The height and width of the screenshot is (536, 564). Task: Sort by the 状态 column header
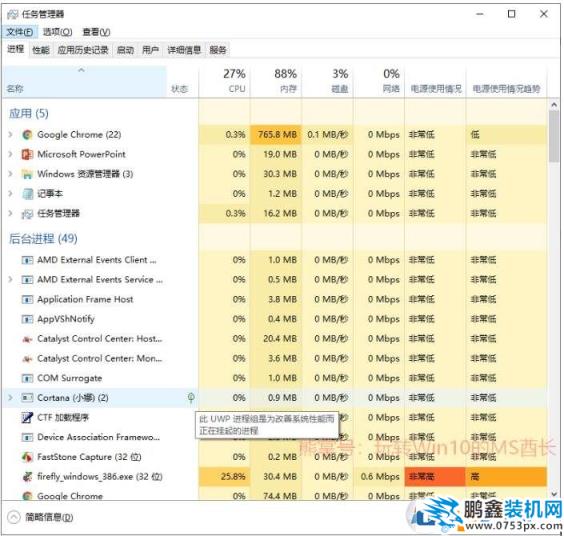[x=182, y=82]
